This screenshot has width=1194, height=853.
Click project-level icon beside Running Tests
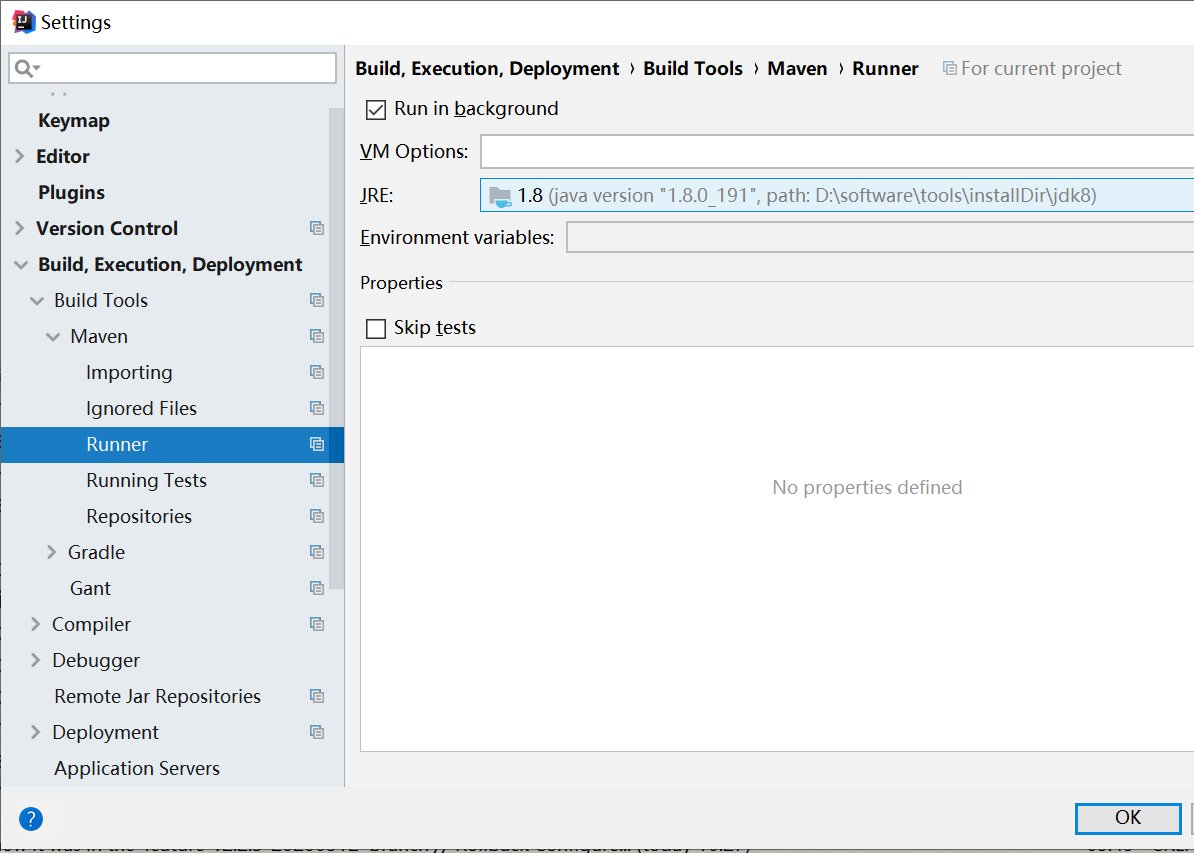pos(317,480)
